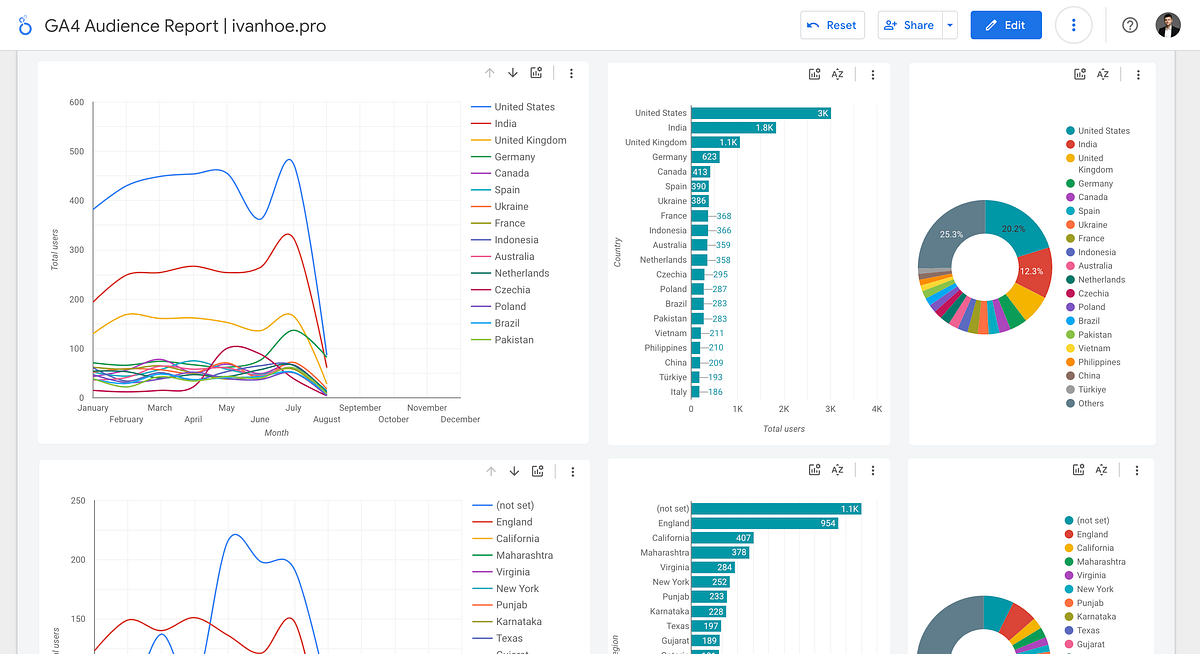The image size is (1200, 654).
Task: Click the Italy label in country bar chart
Action: click(678, 392)
